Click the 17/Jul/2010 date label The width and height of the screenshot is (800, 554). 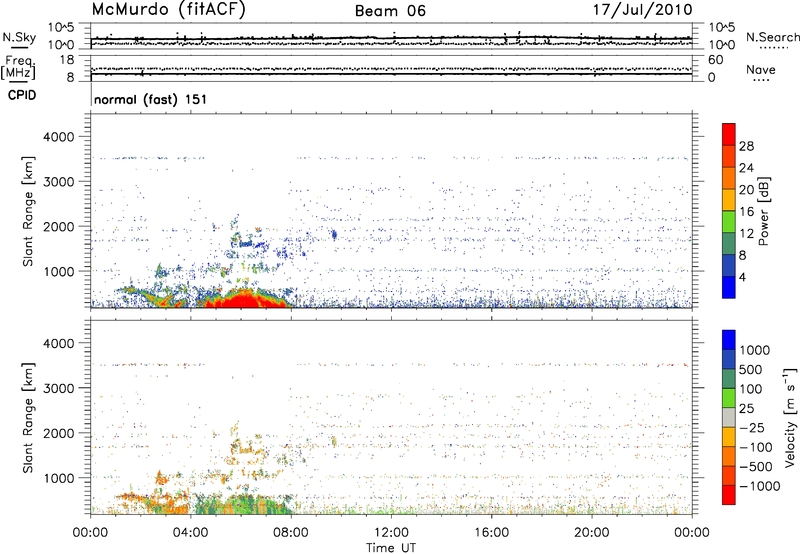coord(642,10)
